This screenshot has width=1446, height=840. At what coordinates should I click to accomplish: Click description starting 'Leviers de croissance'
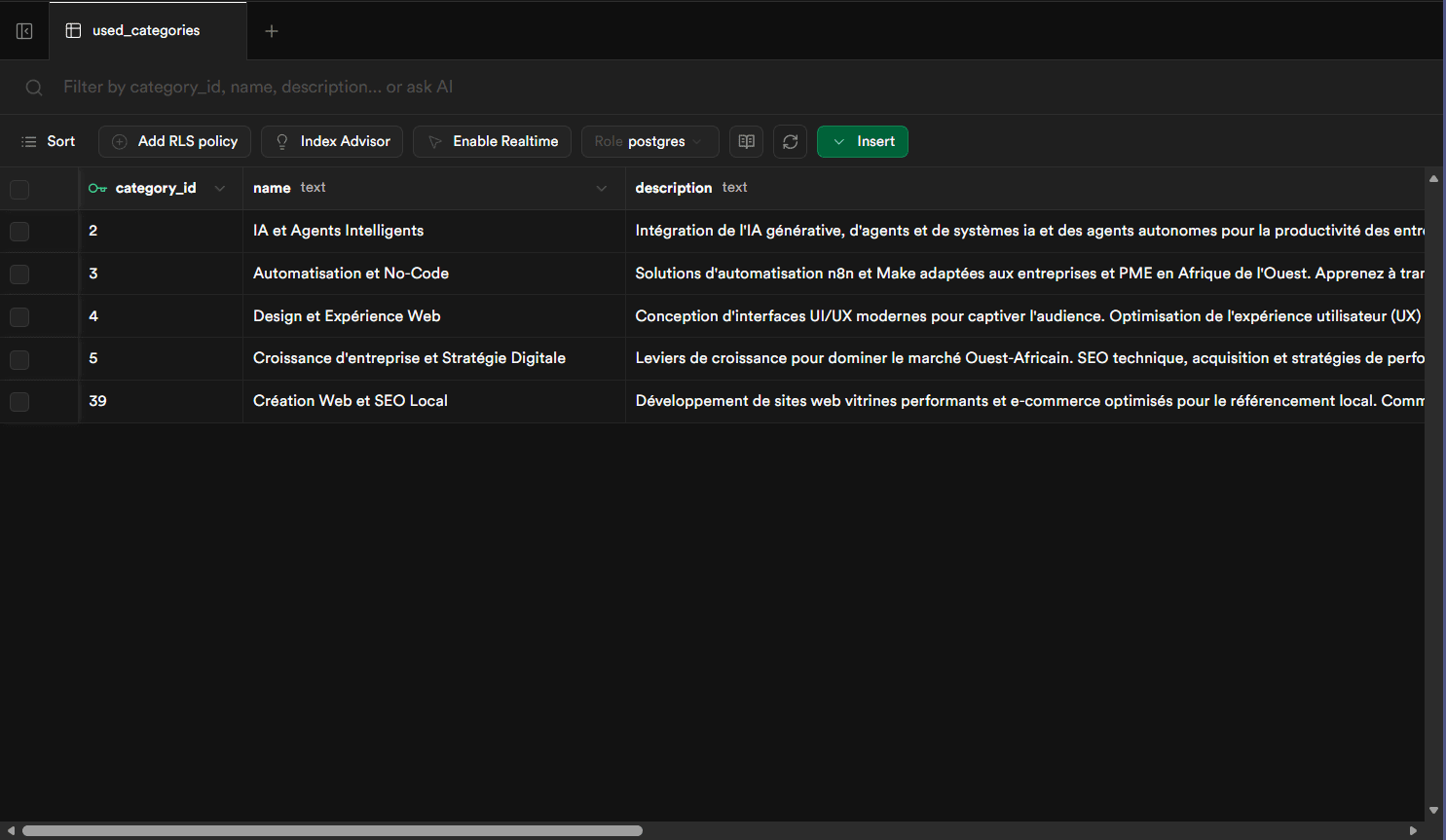click(x=1024, y=358)
